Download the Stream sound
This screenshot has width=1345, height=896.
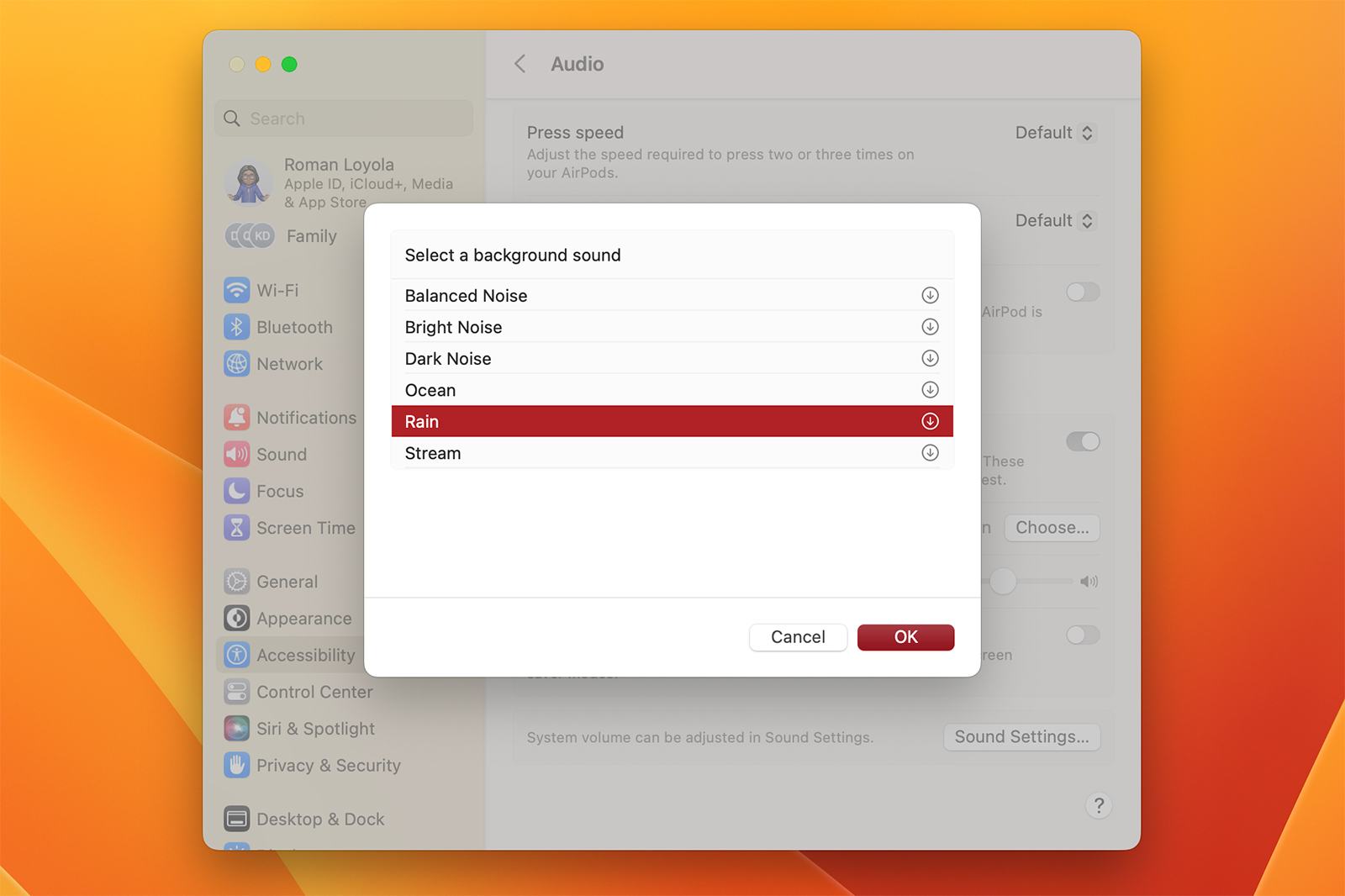[x=930, y=453]
